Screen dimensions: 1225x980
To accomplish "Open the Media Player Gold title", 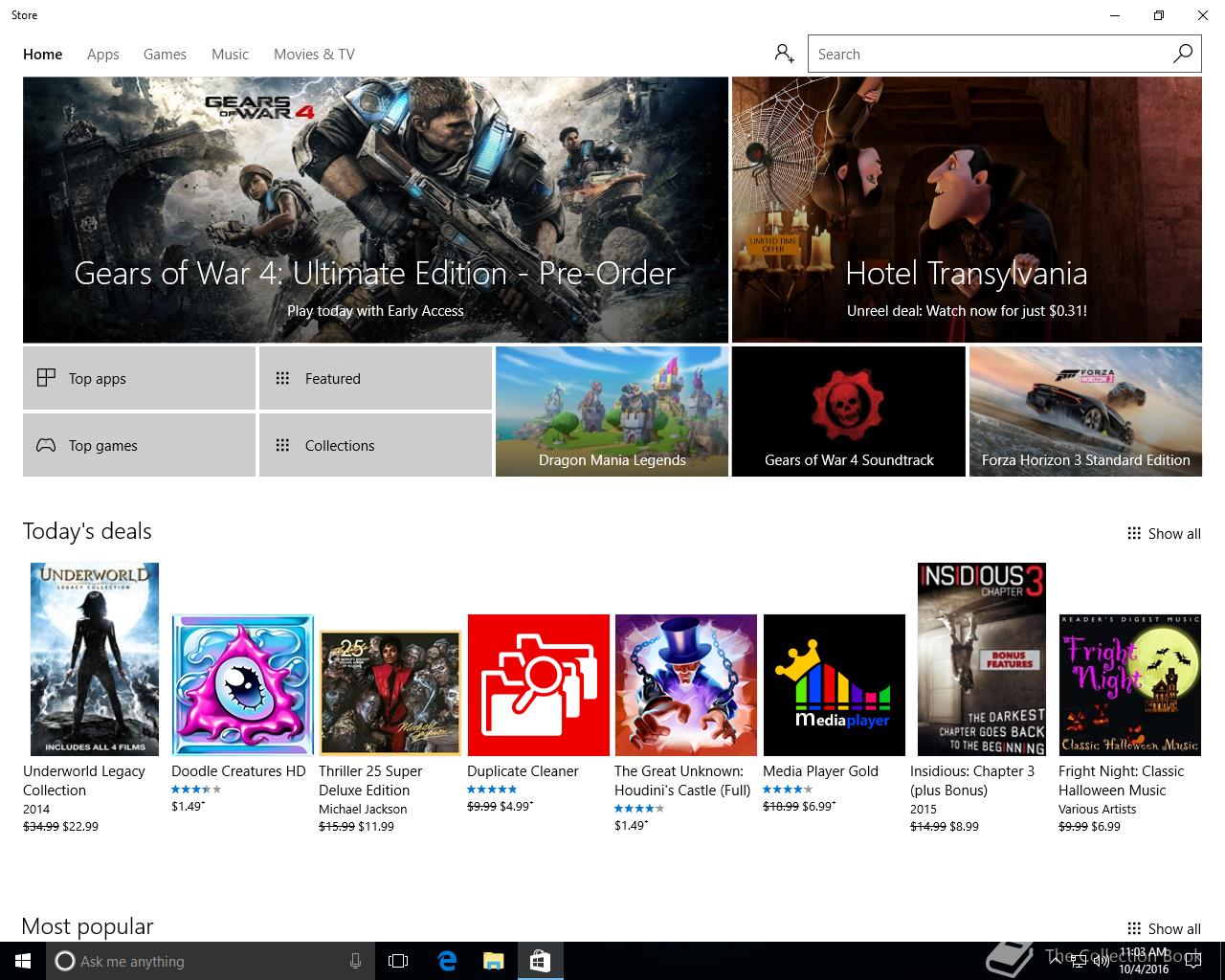I will point(820,771).
